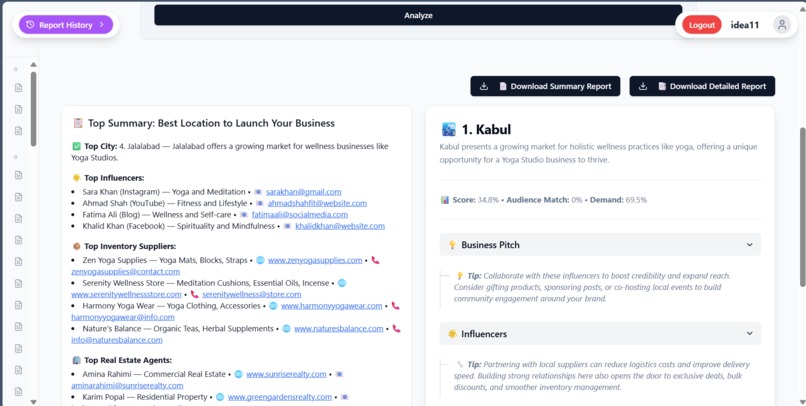Viewport: 806px width, 406px height.
Task: Click the dark Analyze button
Action: [418, 15]
